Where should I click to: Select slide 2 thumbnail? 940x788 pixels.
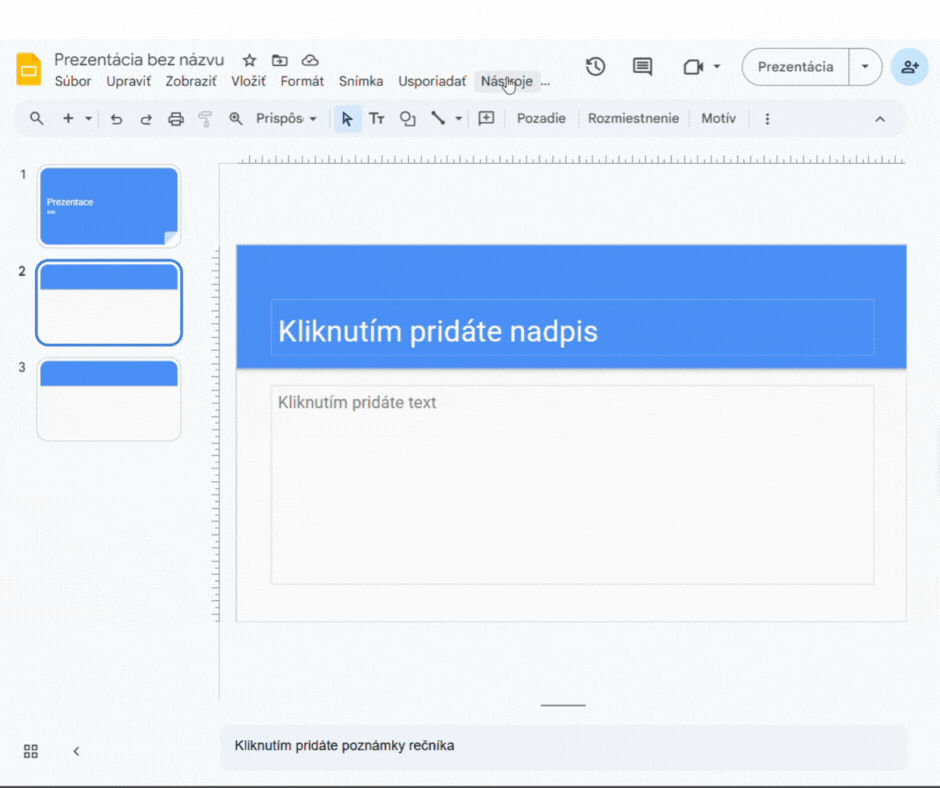109,303
